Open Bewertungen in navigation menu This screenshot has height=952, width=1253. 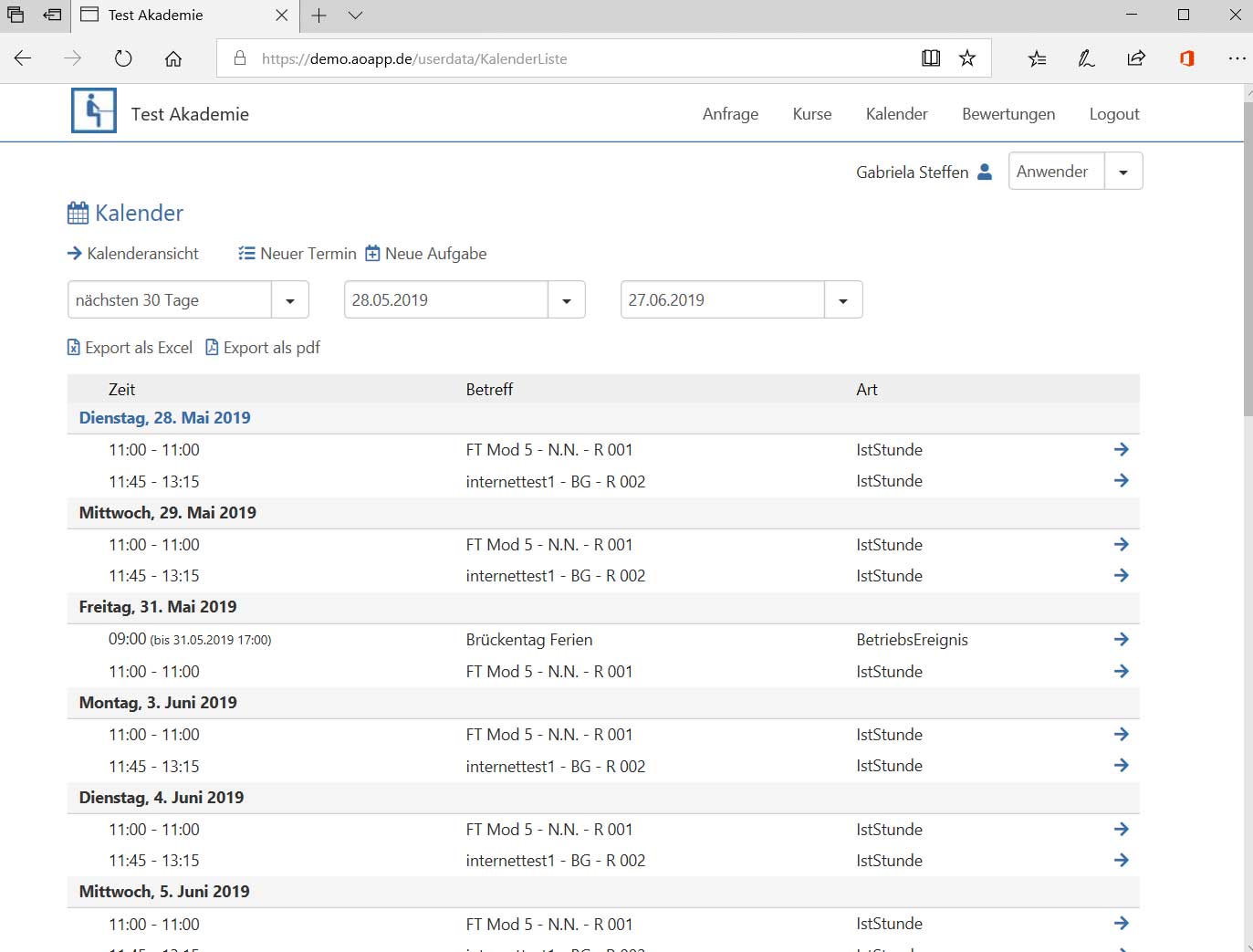(1008, 114)
